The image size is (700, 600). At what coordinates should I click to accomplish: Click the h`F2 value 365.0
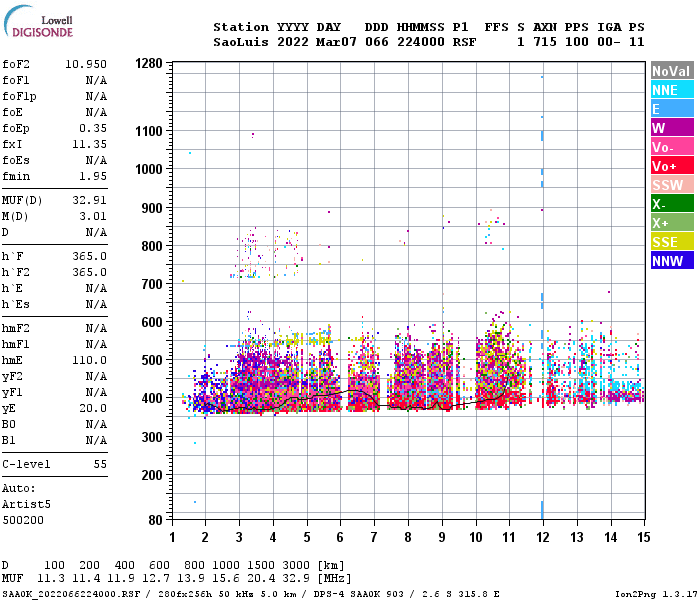click(89, 273)
